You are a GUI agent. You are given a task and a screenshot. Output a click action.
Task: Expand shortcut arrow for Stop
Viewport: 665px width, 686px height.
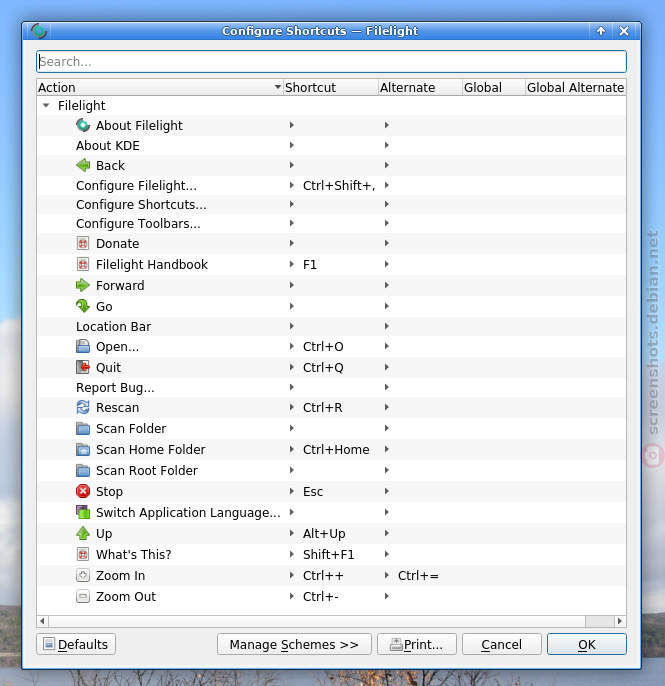(x=292, y=491)
